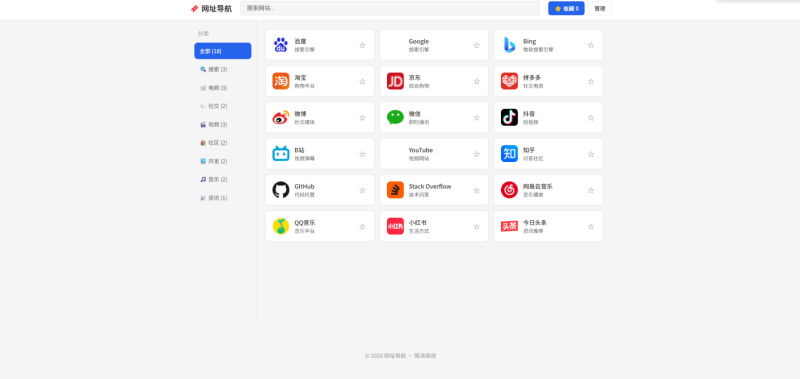Click the 管理 manage button

pos(599,8)
